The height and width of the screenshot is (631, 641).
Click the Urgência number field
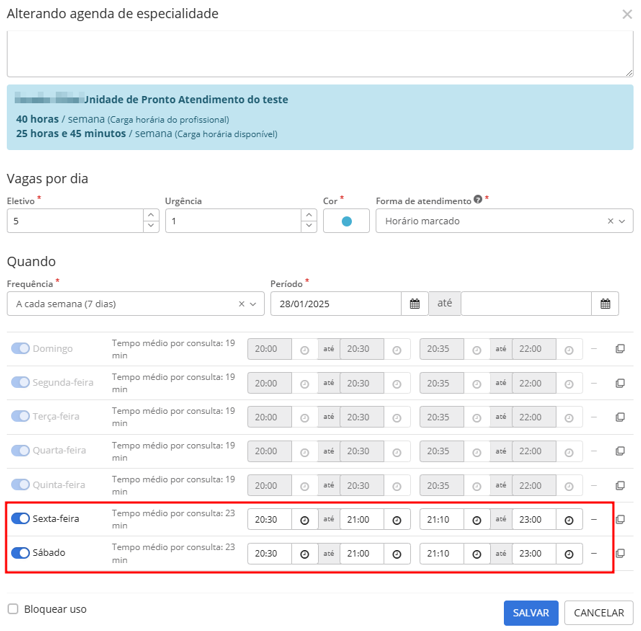tap(233, 221)
